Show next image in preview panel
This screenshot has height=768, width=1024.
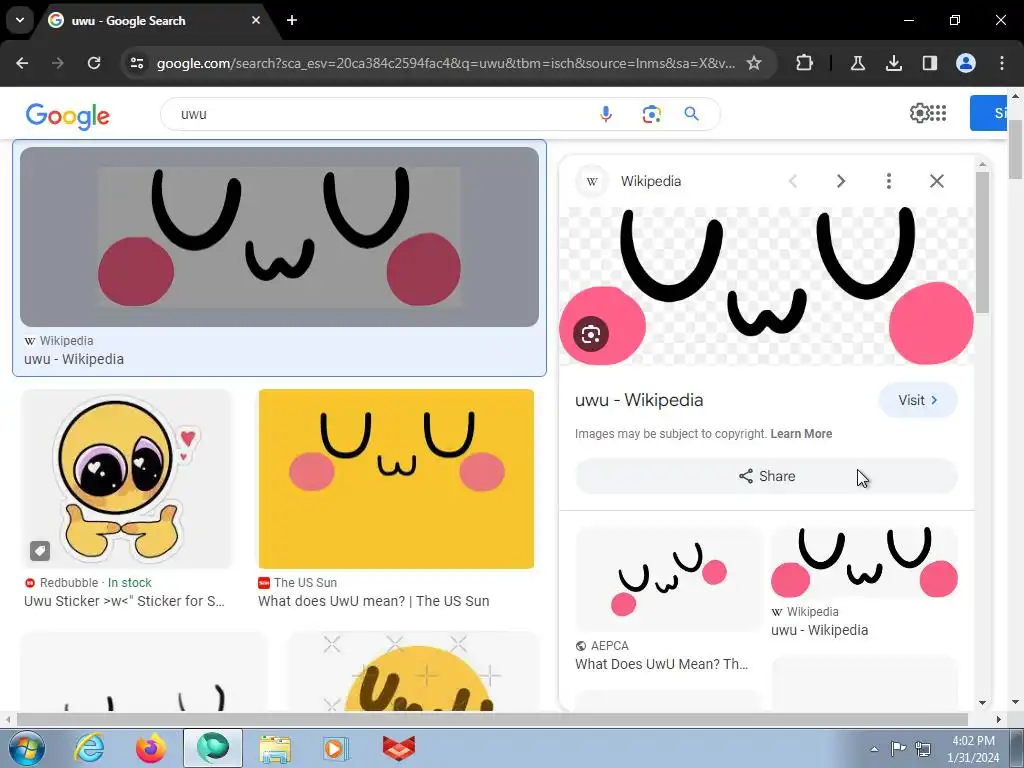[x=841, y=181]
